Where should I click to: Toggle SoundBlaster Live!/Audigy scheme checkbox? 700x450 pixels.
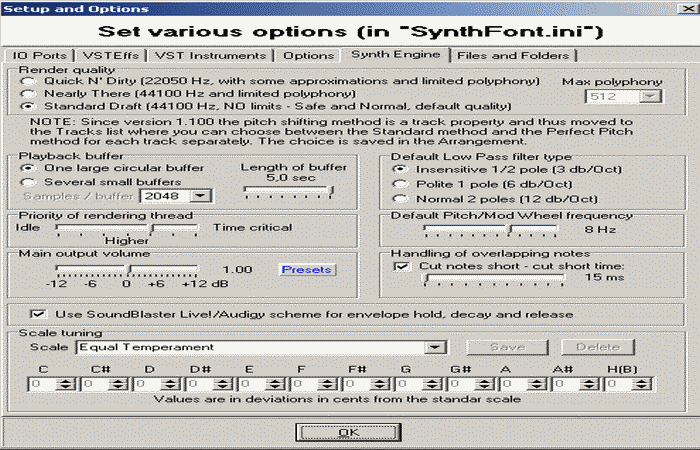(39, 313)
